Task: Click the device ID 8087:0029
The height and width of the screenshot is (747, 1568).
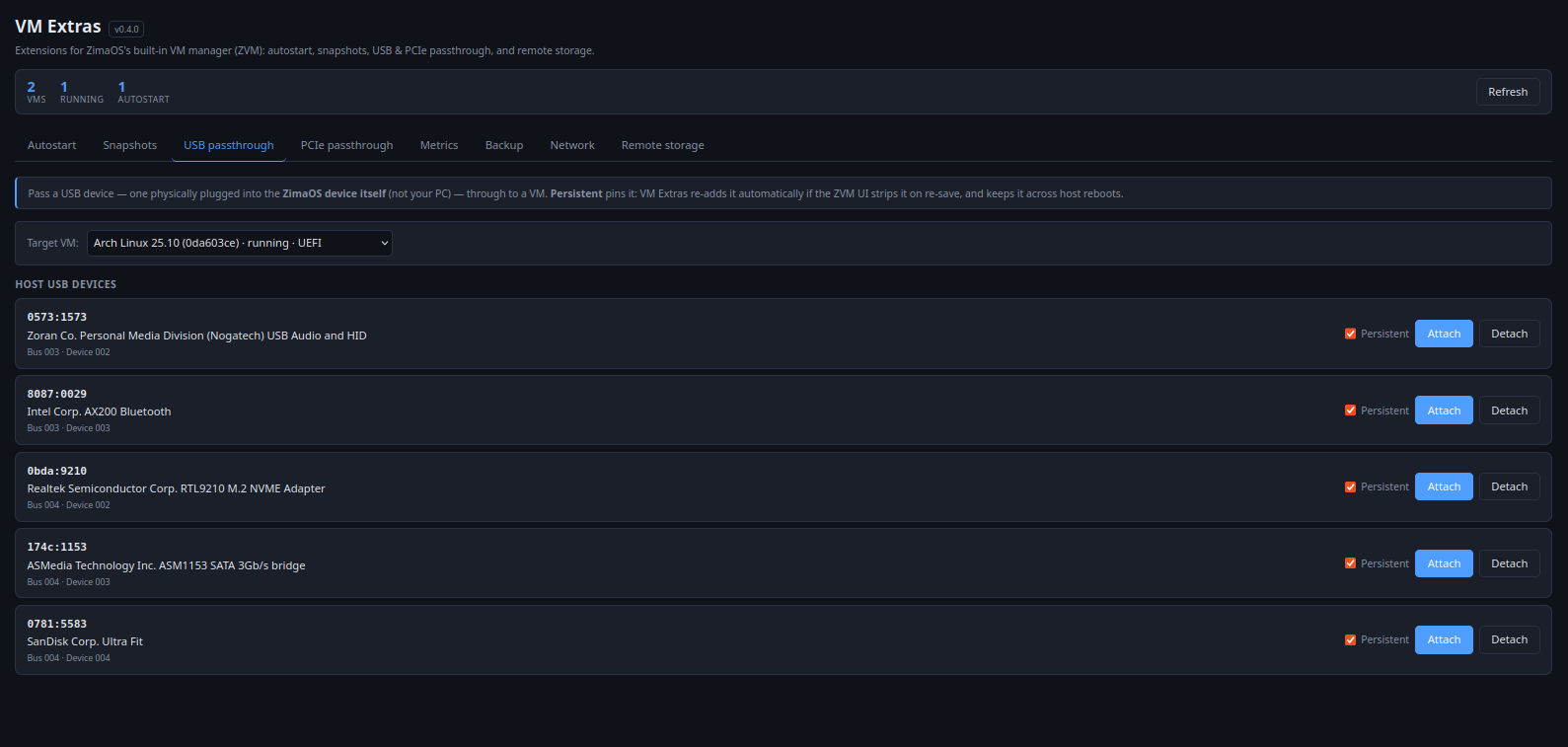Action: pyautogui.click(x=57, y=394)
